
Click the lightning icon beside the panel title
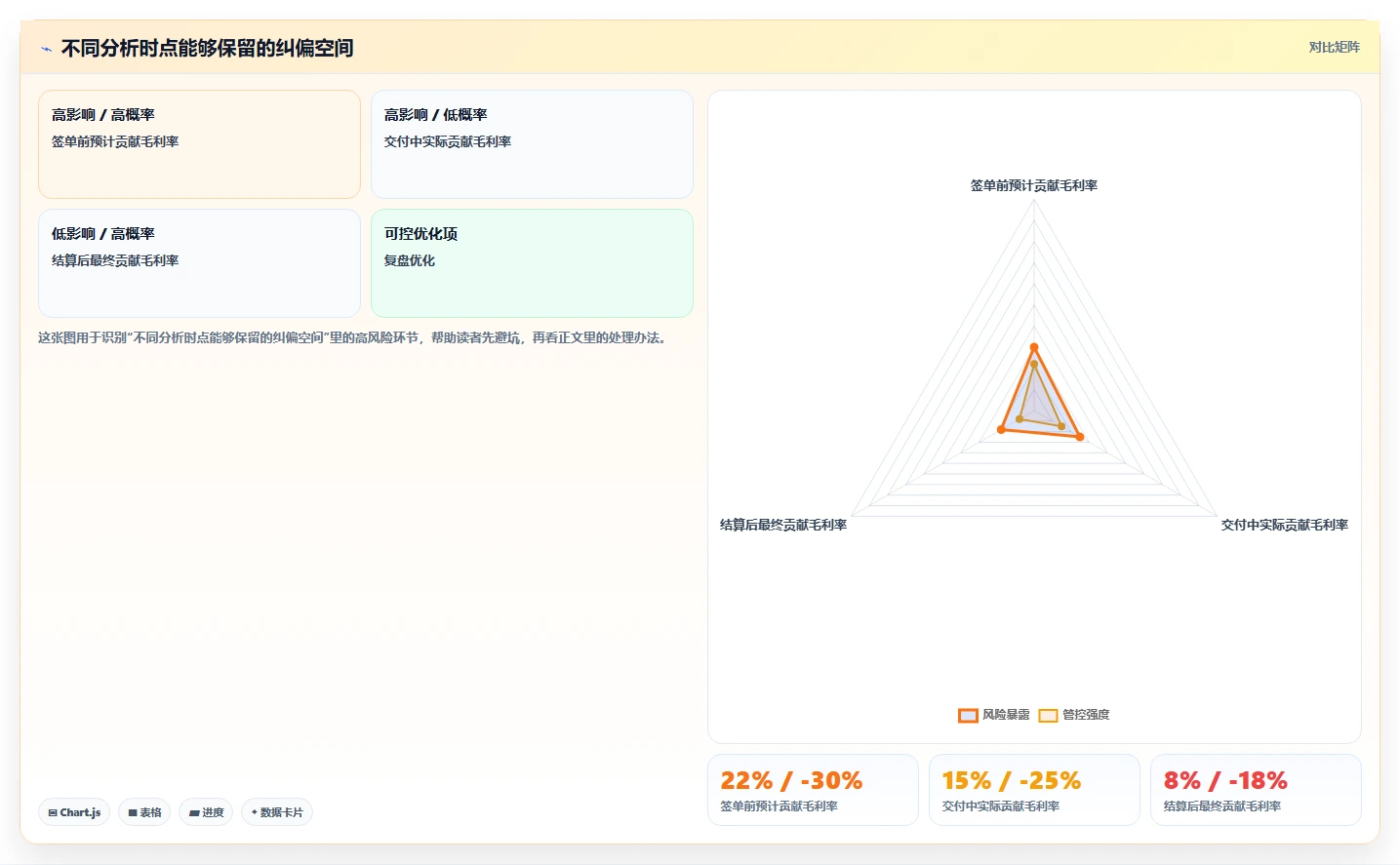(46, 49)
